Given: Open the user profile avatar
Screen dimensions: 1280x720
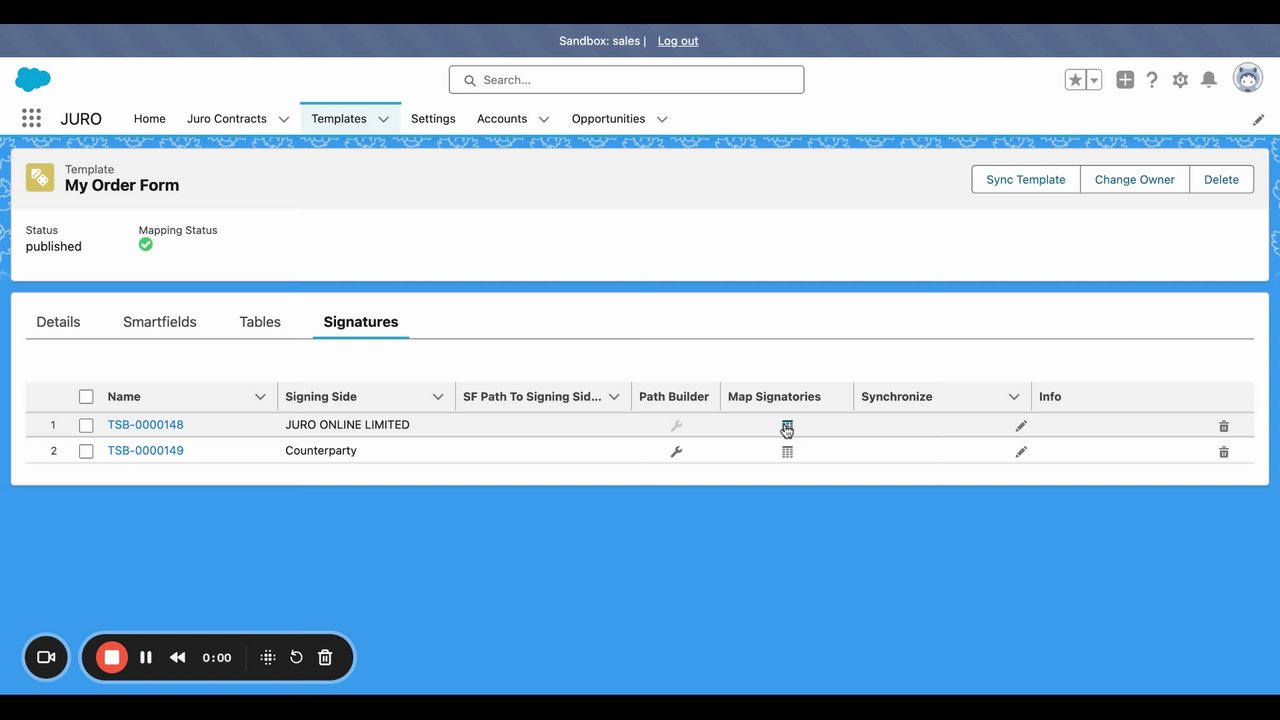Looking at the screenshot, I should click(x=1247, y=78).
